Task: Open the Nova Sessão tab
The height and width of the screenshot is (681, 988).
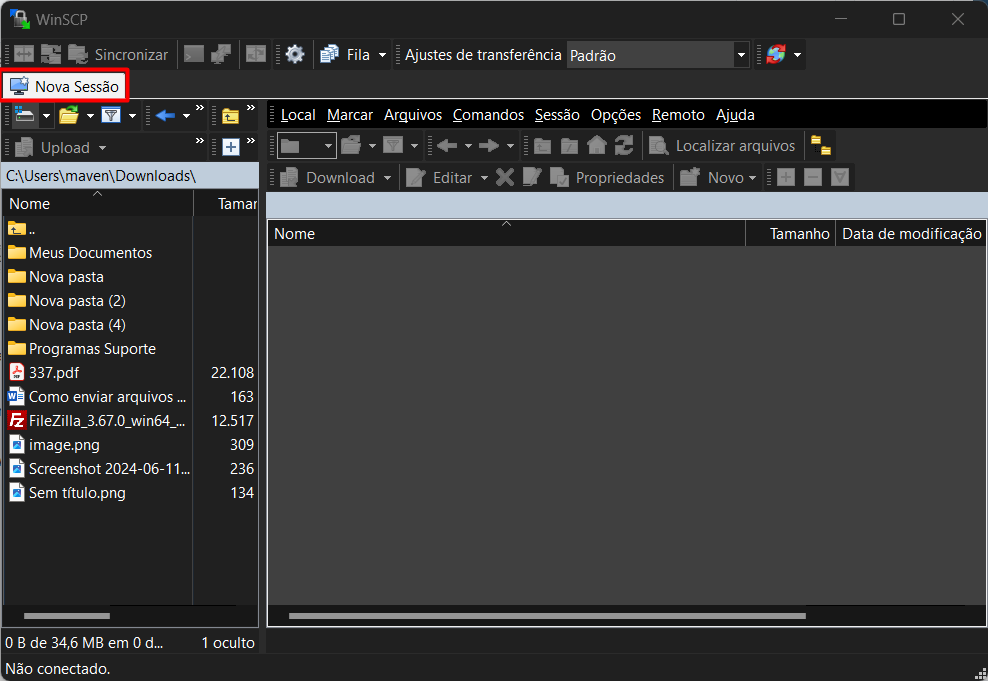Action: click(65, 86)
